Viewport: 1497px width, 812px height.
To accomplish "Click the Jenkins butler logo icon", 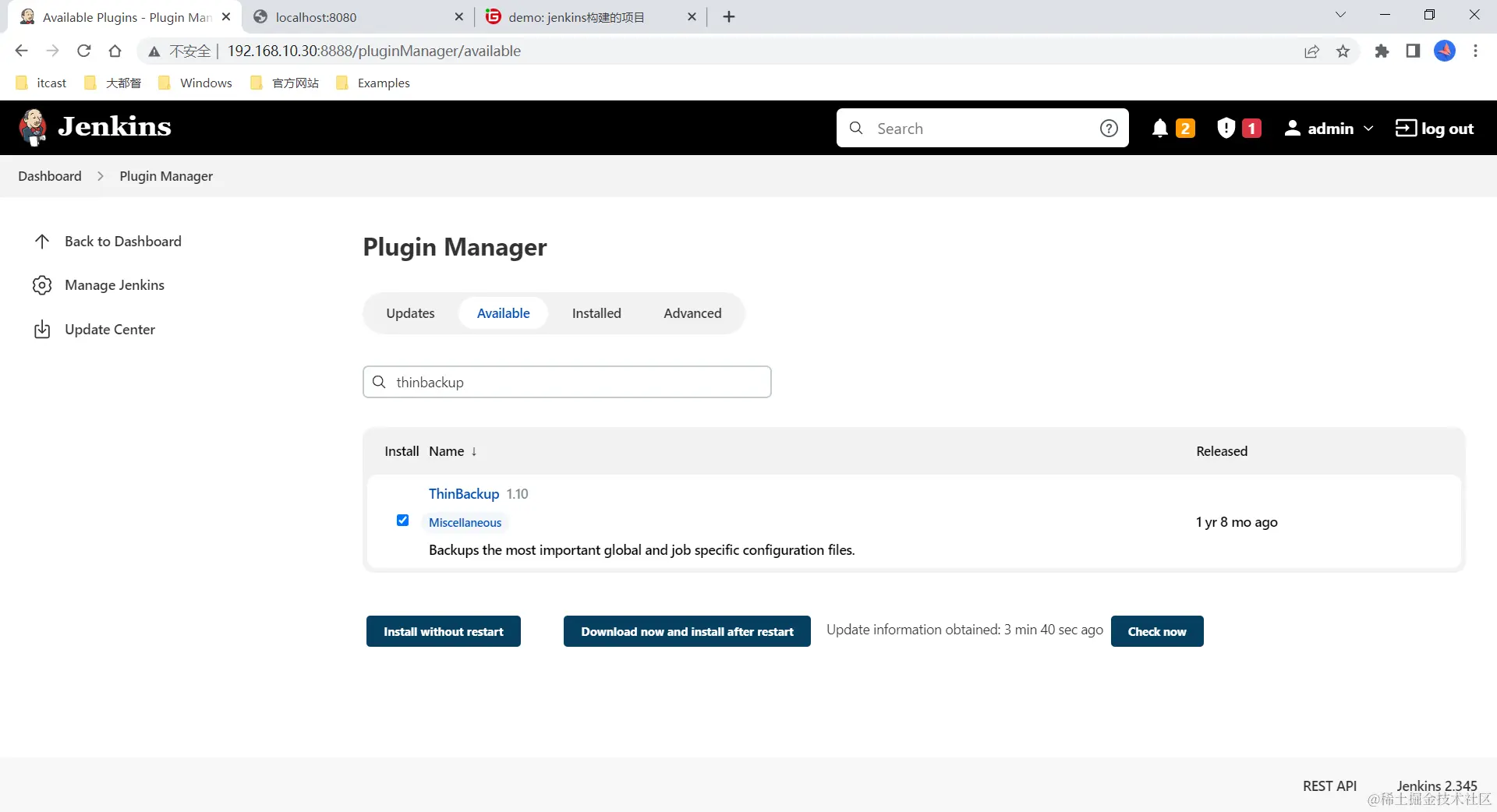I will pos(33,128).
